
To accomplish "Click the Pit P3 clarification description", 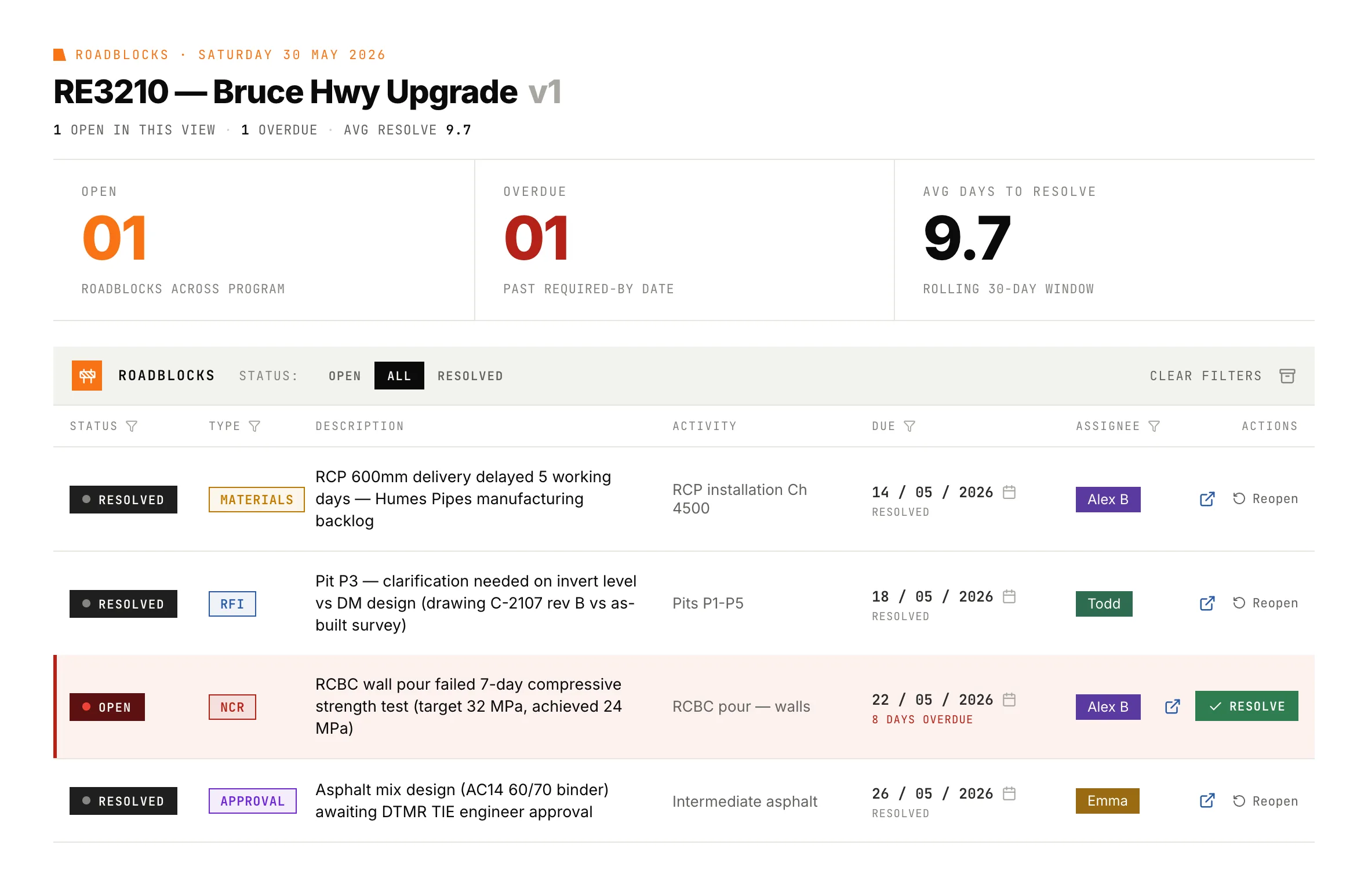I will tap(476, 603).
